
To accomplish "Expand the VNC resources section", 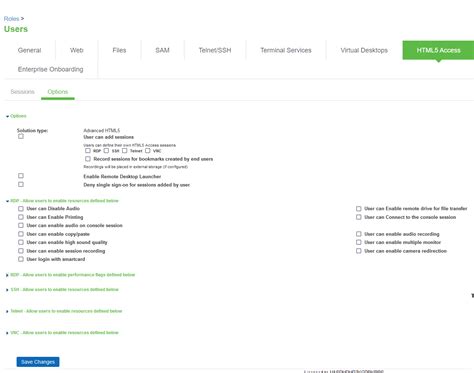I will pyautogui.click(x=63, y=332).
